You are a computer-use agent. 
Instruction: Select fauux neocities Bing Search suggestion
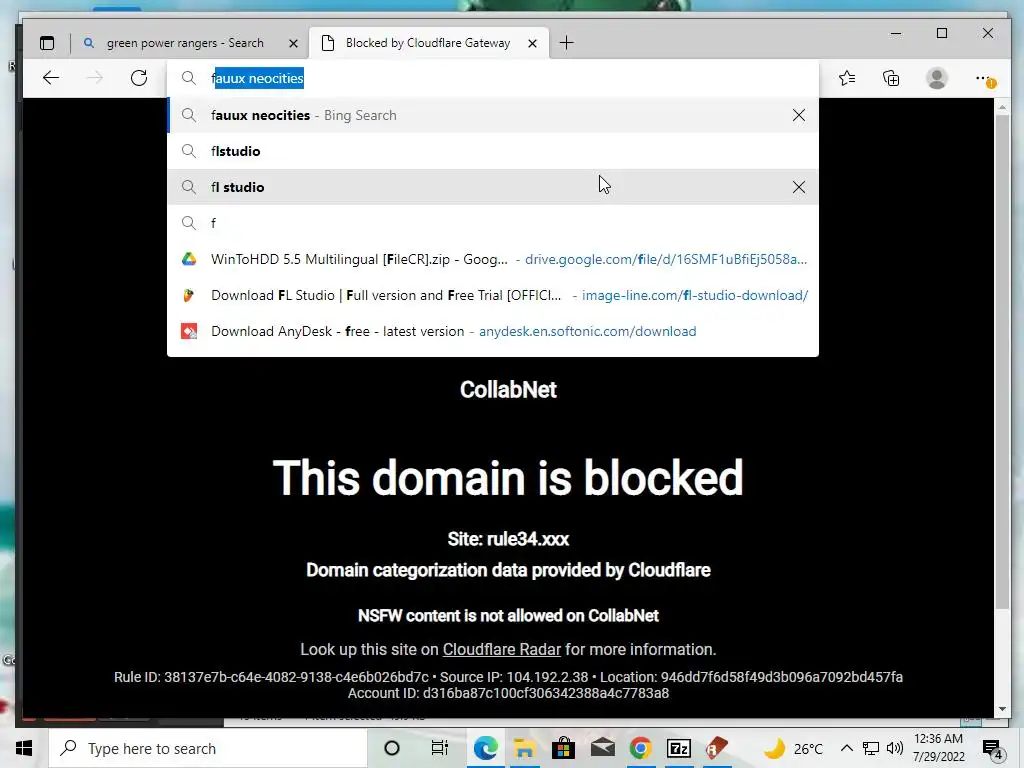[493, 115]
